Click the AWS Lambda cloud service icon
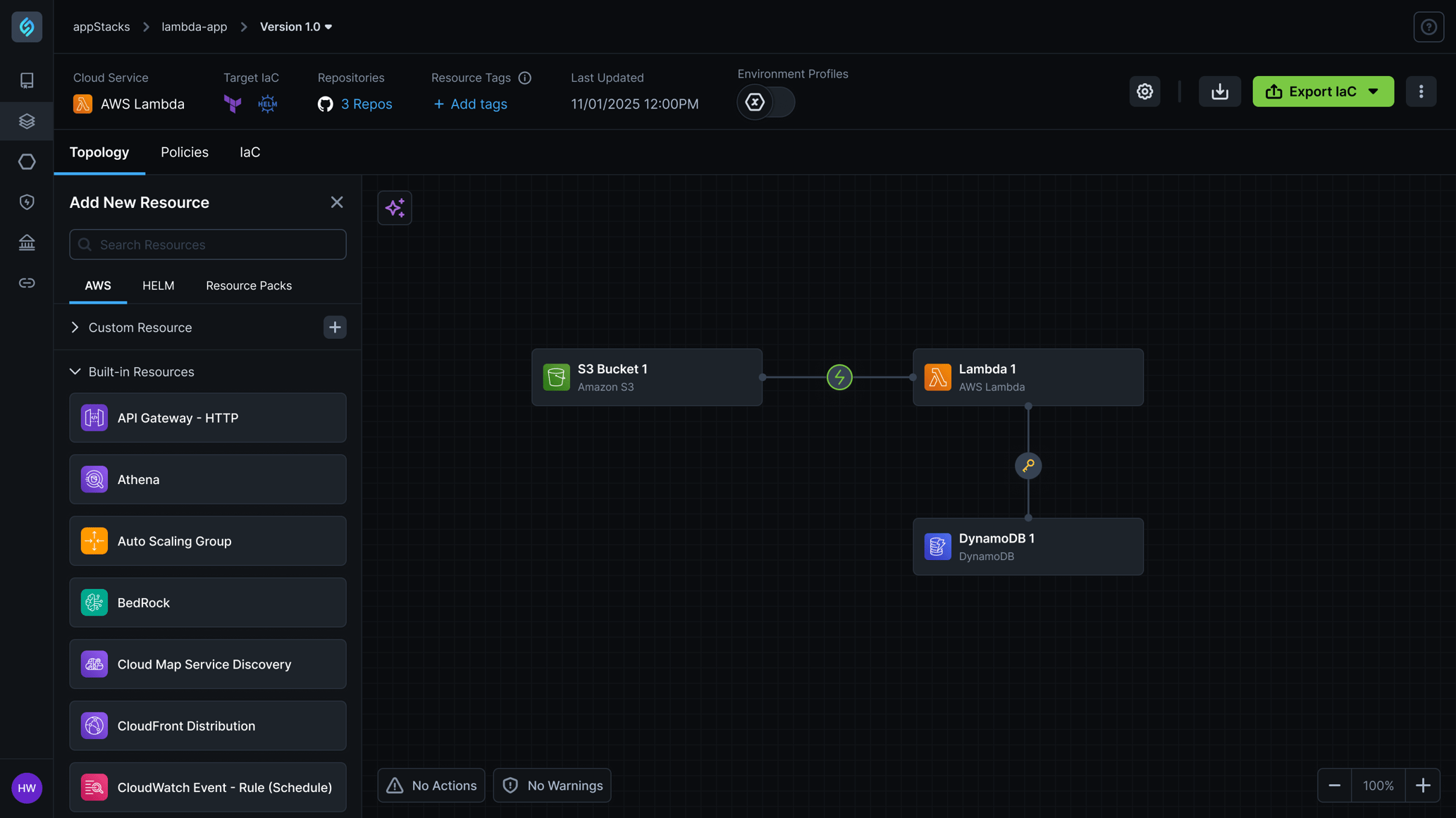This screenshot has height=818, width=1456. [x=82, y=104]
